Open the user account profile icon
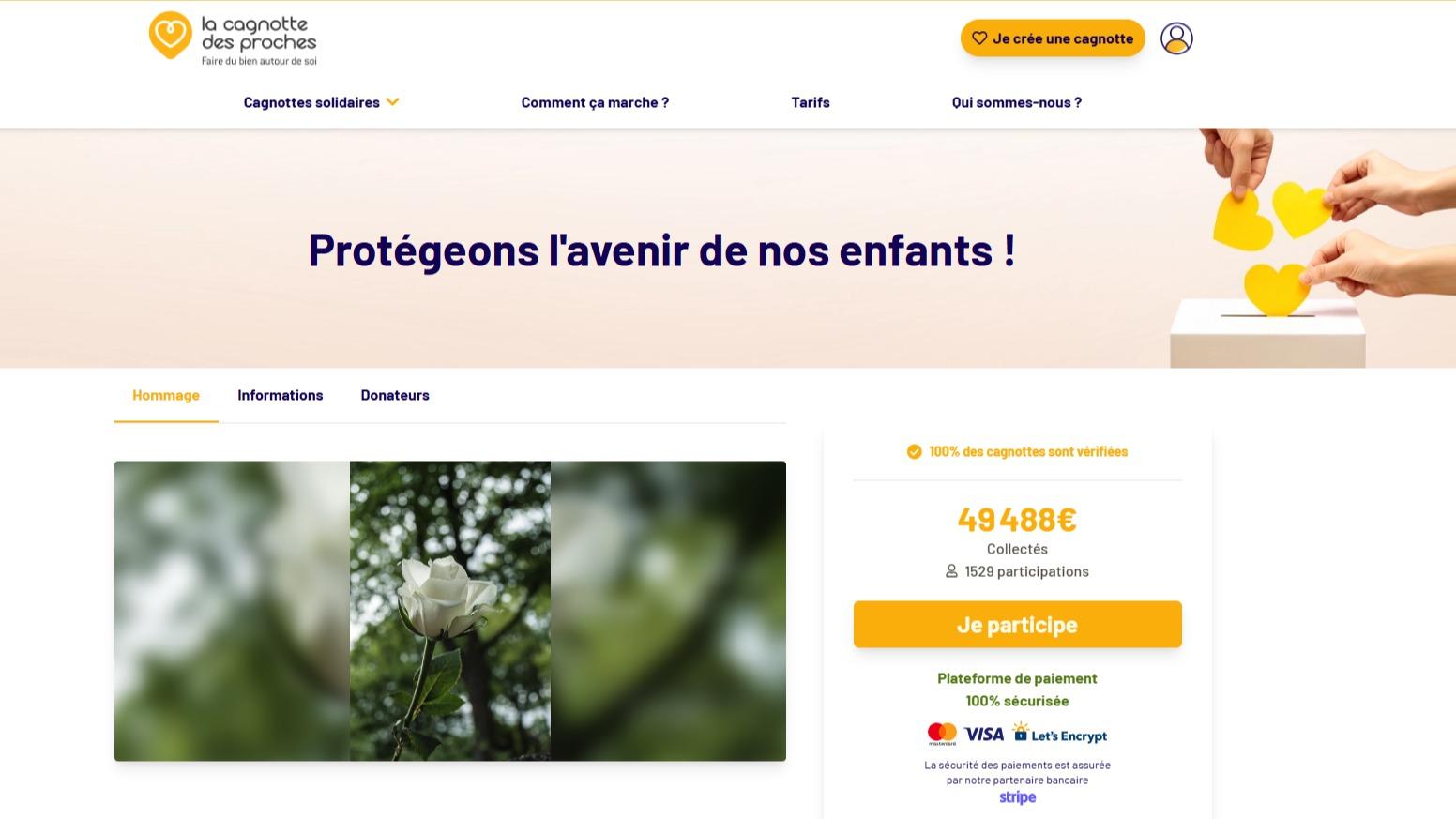Image resolution: width=1456 pixels, height=819 pixels. [x=1176, y=38]
